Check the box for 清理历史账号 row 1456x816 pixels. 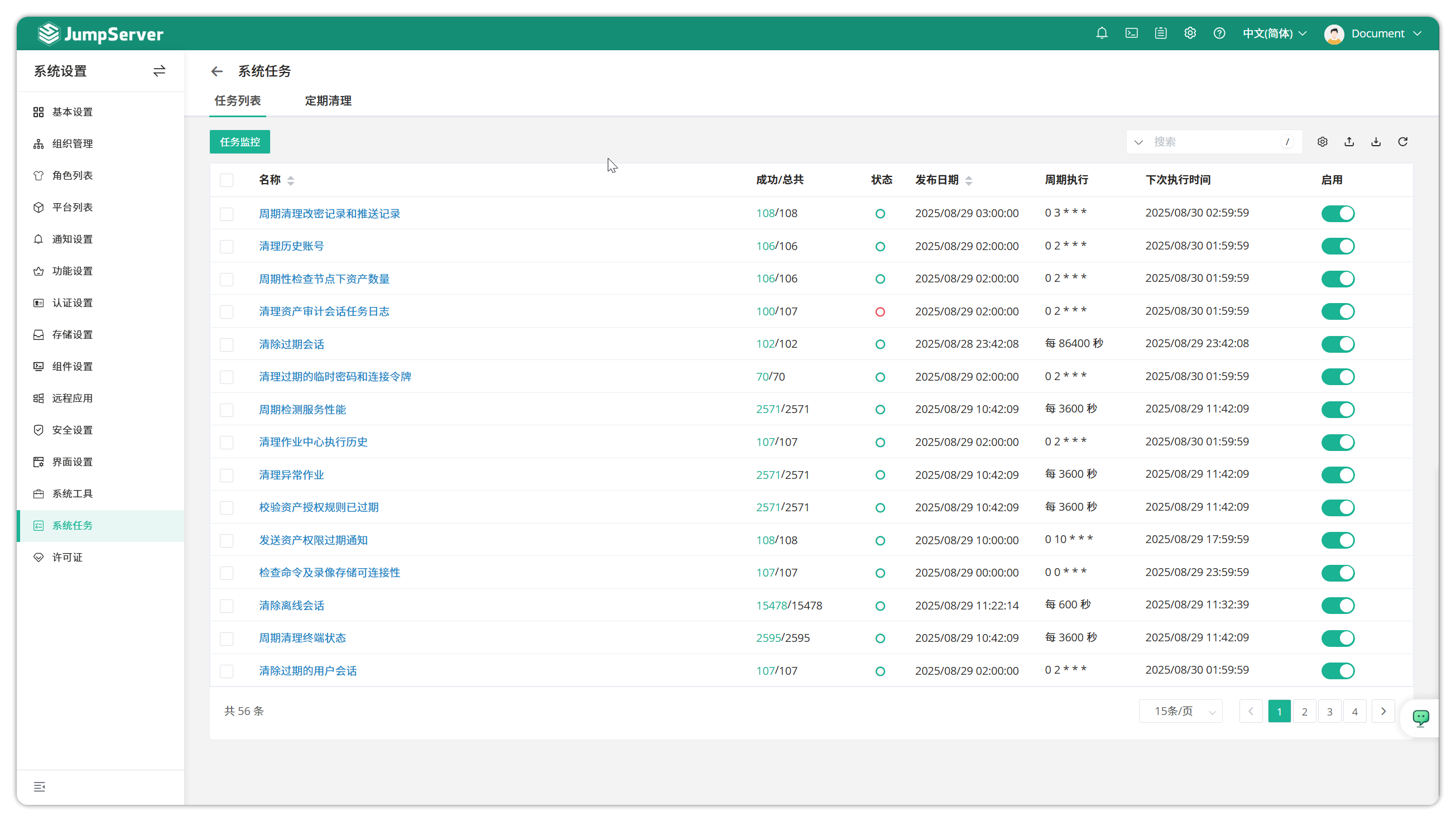tap(227, 246)
